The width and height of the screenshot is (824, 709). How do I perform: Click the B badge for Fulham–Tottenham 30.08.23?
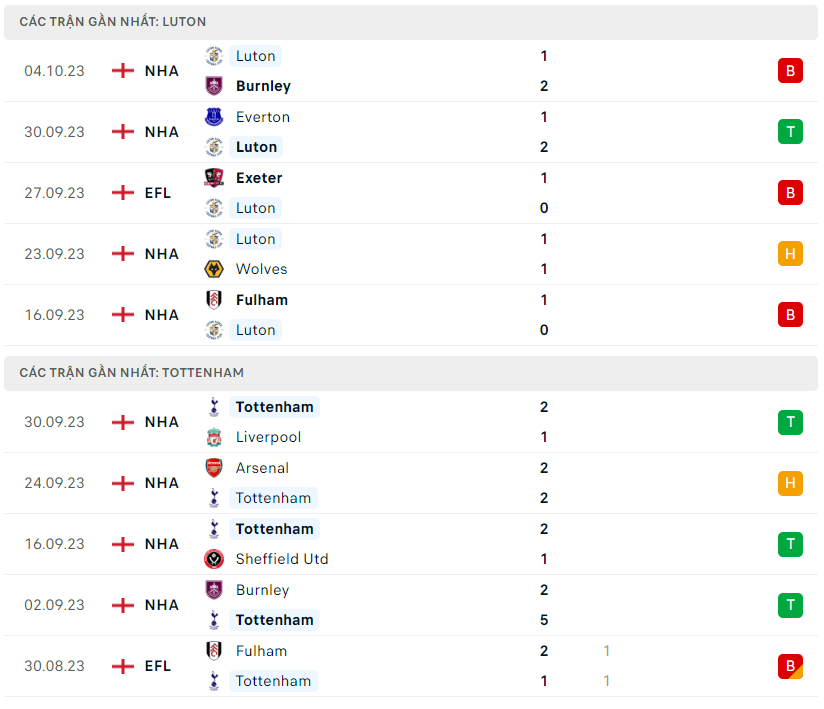click(790, 666)
